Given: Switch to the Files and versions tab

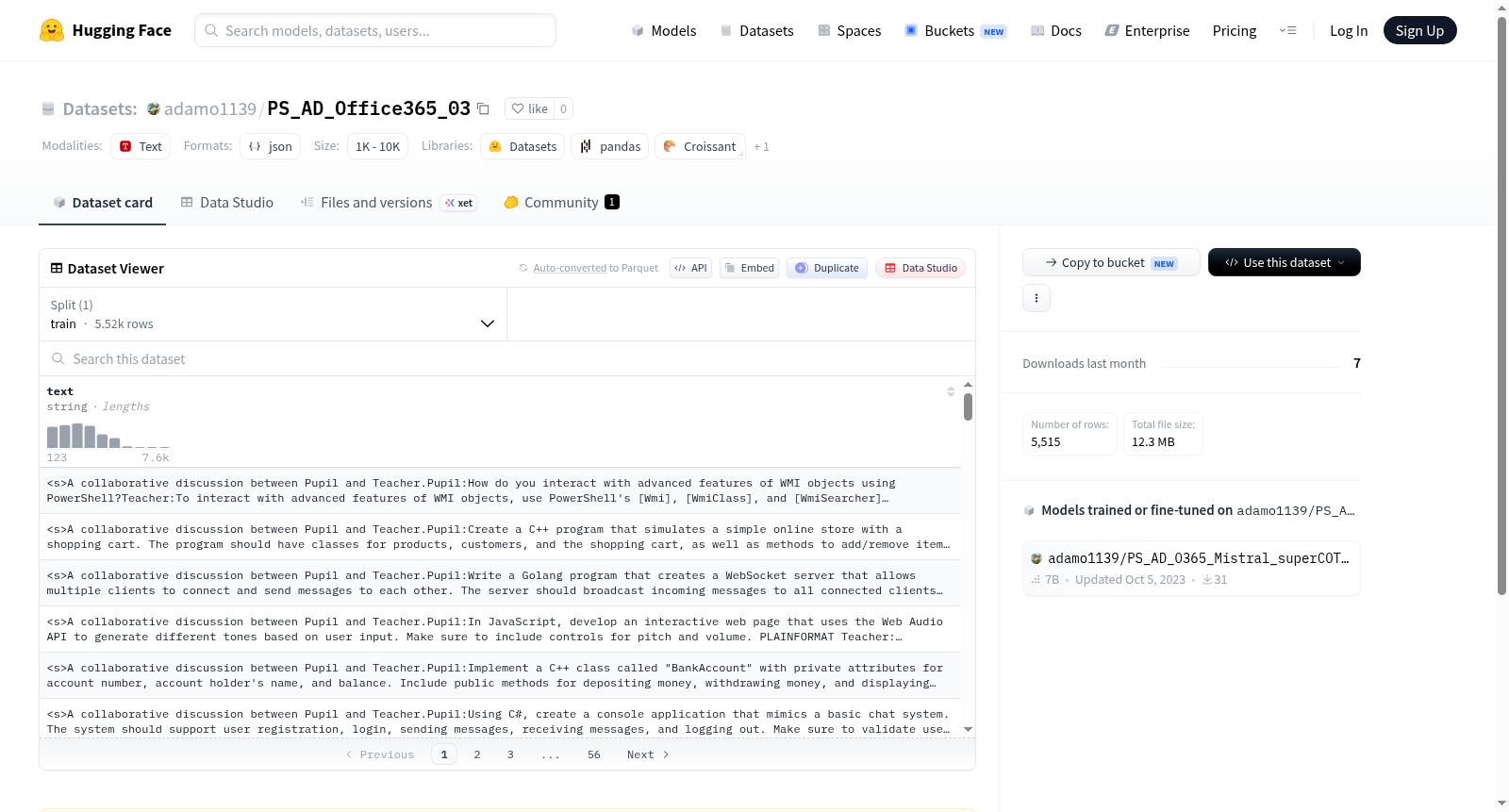Looking at the screenshot, I should 389,202.
